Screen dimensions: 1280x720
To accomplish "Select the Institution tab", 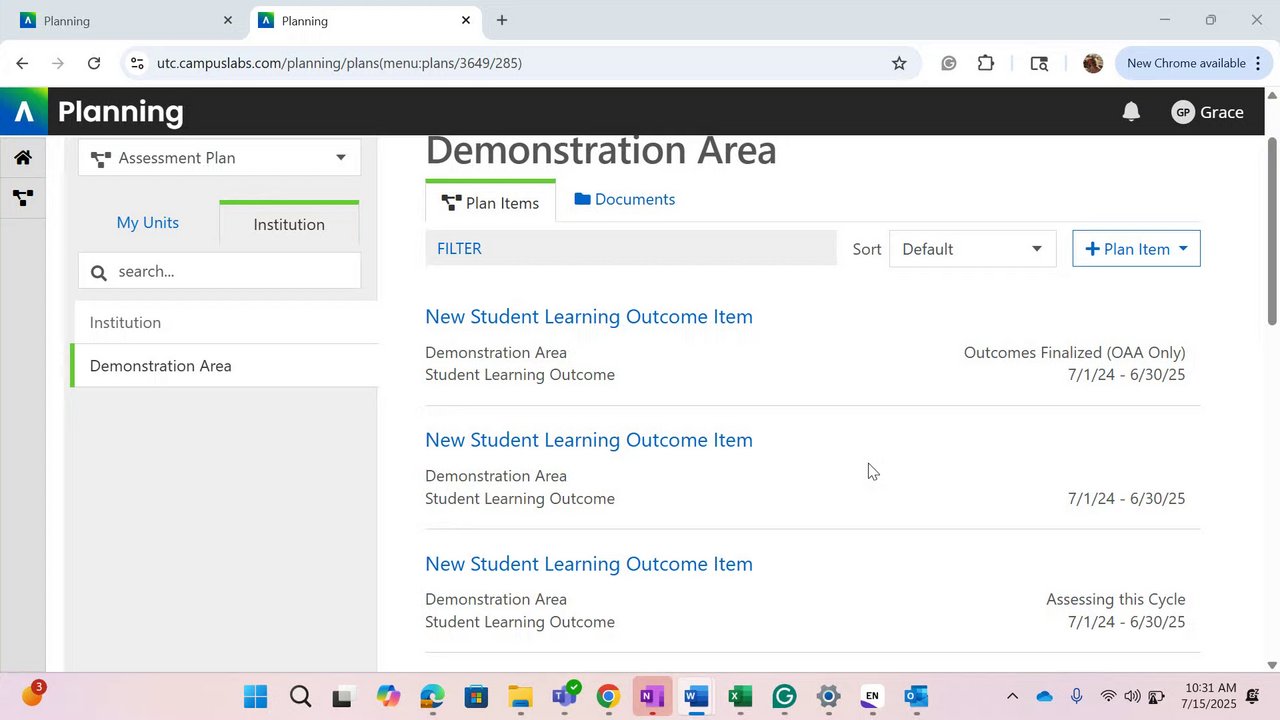I will pos(289,224).
